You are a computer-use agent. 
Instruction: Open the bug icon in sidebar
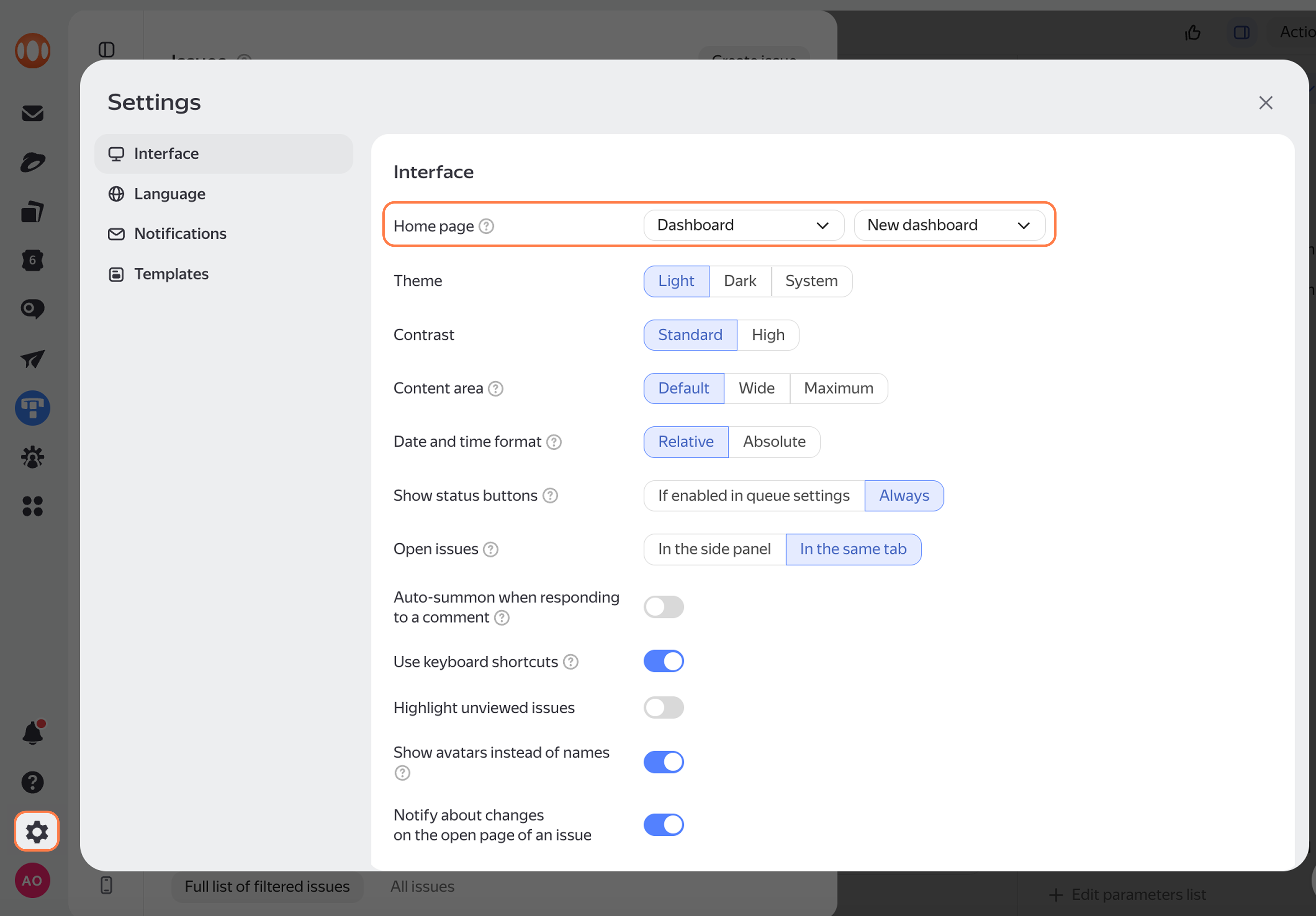click(33, 457)
